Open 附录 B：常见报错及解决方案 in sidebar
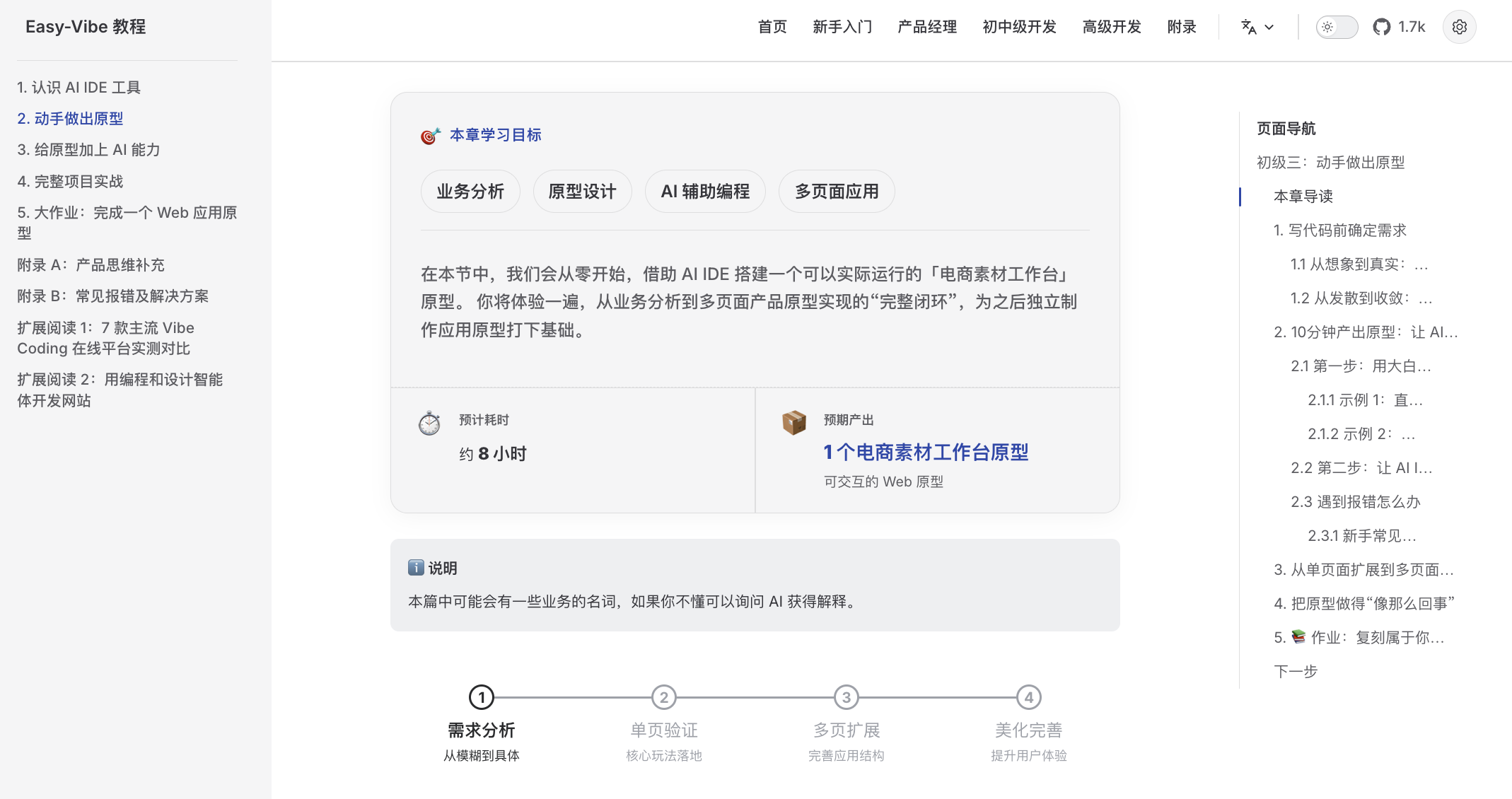The height and width of the screenshot is (799, 1512). coord(112,296)
